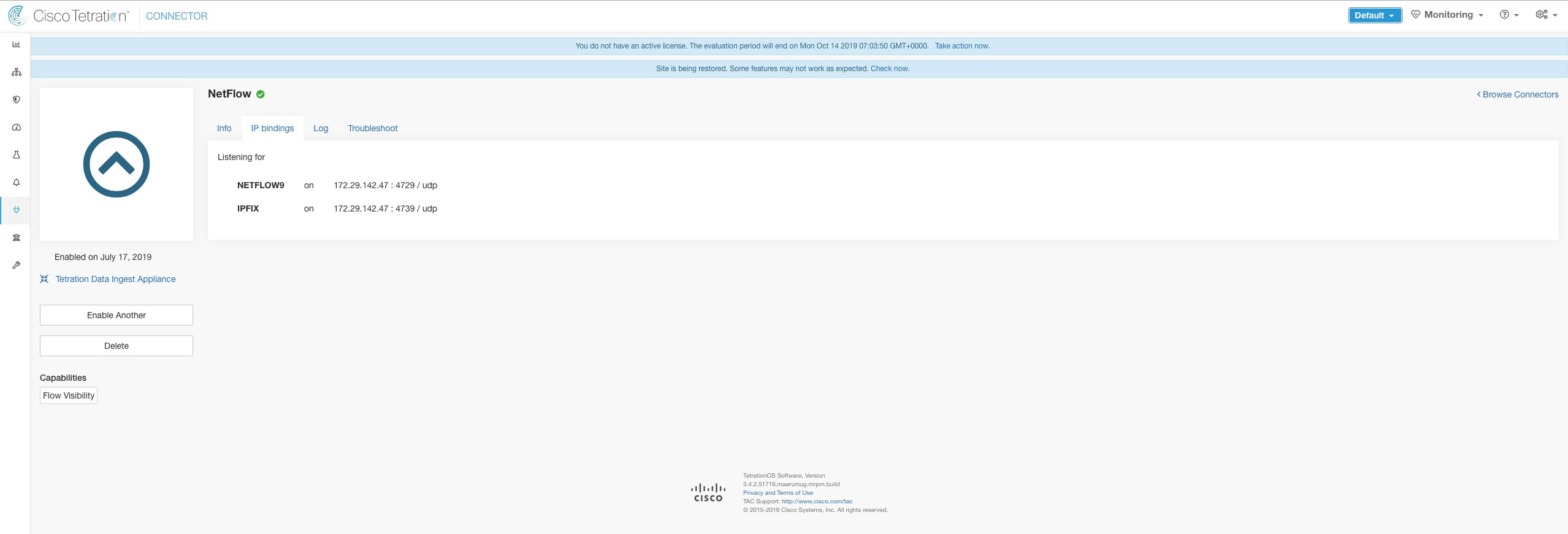Open the TAC Support cisco.com/tac link
Screen dimensions: 1568x534
click(817, 502)
